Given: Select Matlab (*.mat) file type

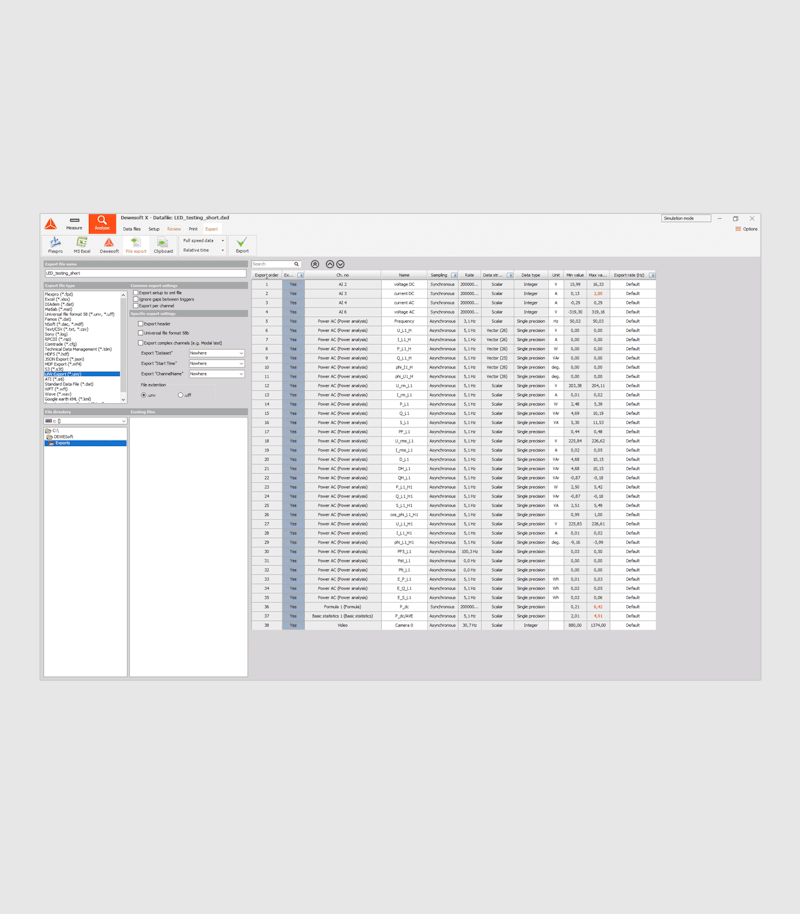Looking at the screenshot, I should click(x=58, y=310).
